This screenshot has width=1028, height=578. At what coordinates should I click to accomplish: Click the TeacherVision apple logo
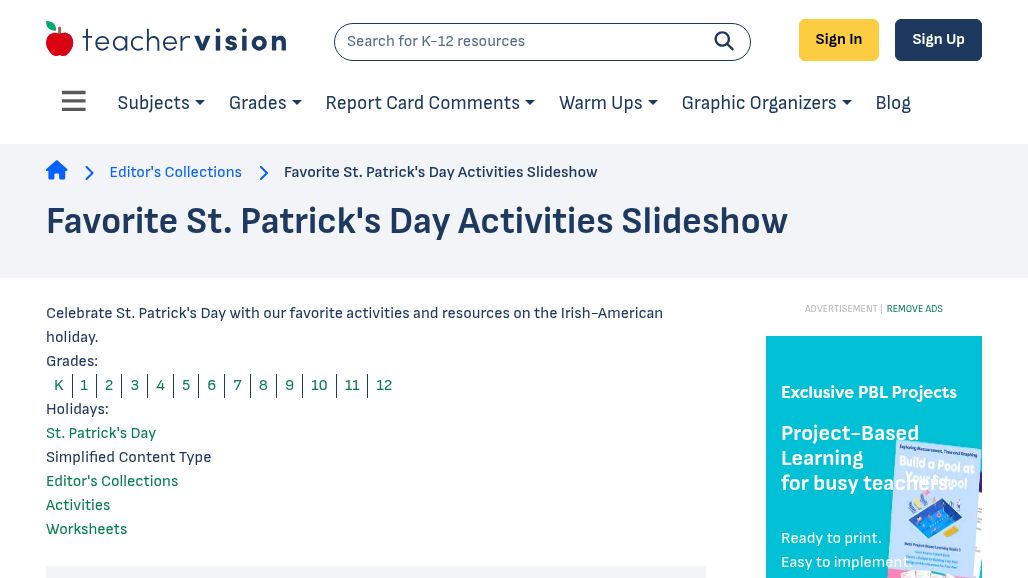coord(60,39)
